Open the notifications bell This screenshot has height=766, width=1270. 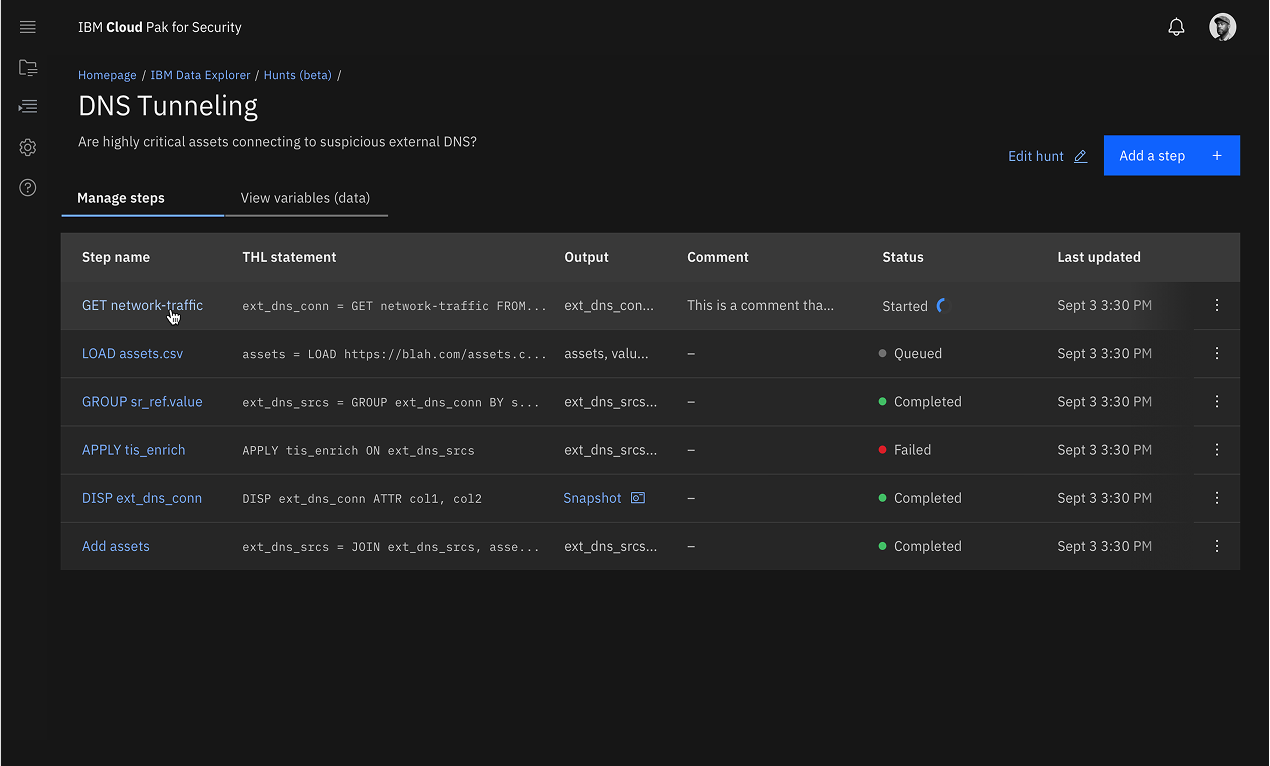(1176, 28)
